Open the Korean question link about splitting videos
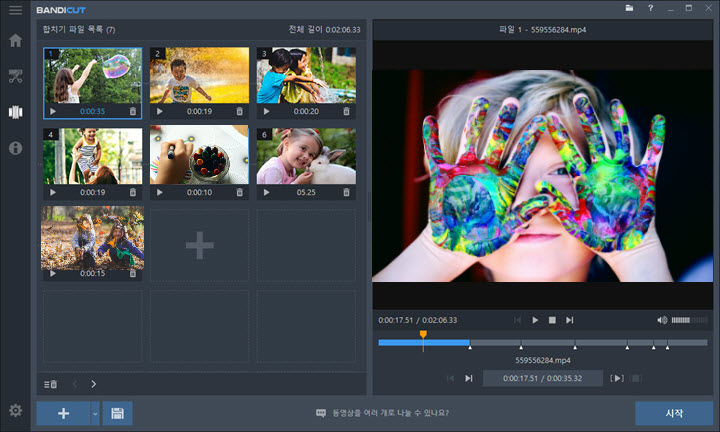The height and width of the screenshot is (432, 720). pyautogui.click(x=390, y=413)
